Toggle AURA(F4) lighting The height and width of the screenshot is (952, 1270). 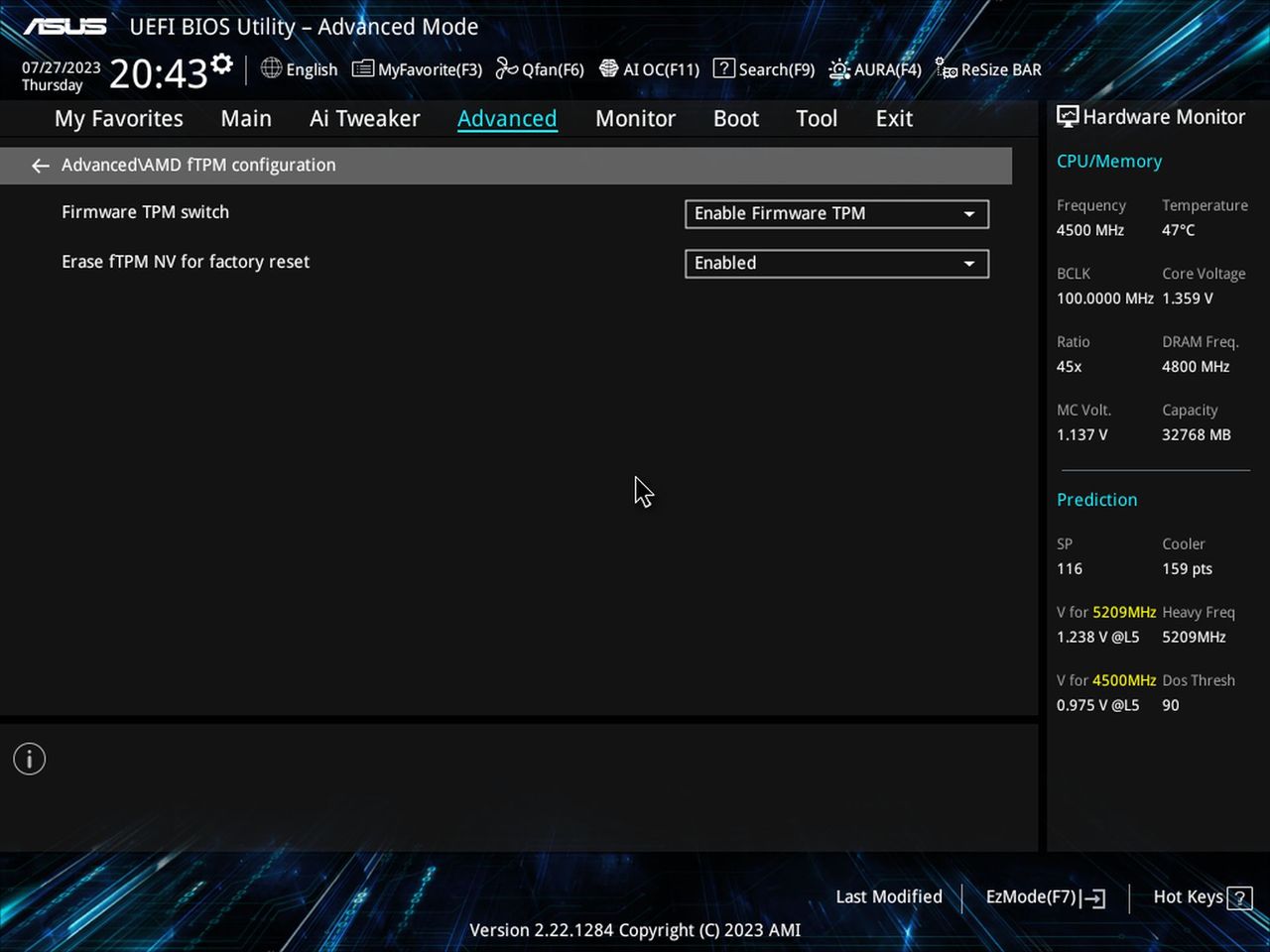pos(875,69)
